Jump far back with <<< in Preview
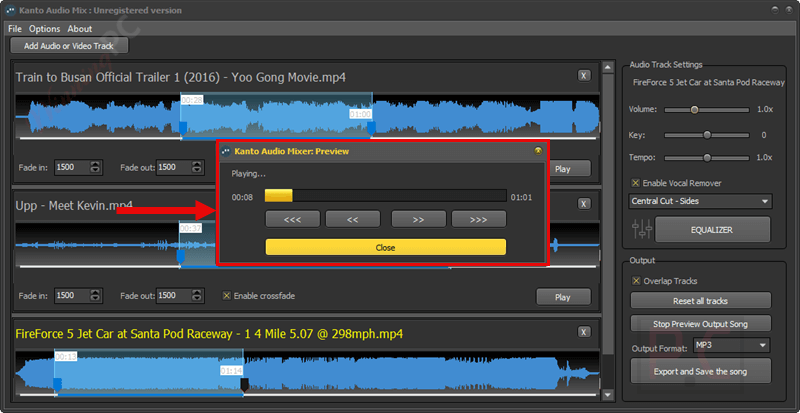Image resolution: width=800 pixels, height=413 pixels. coord(292,220)
